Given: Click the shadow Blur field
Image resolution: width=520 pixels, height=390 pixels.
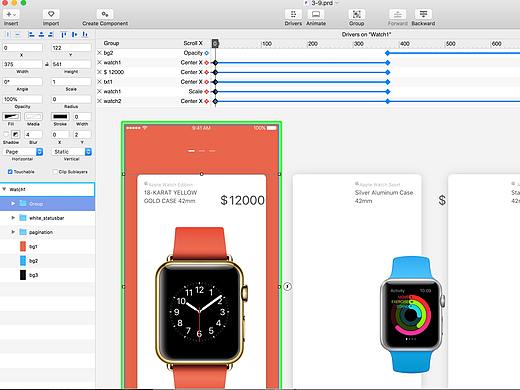Looking at the screenshot, I should tap(33, 134).
